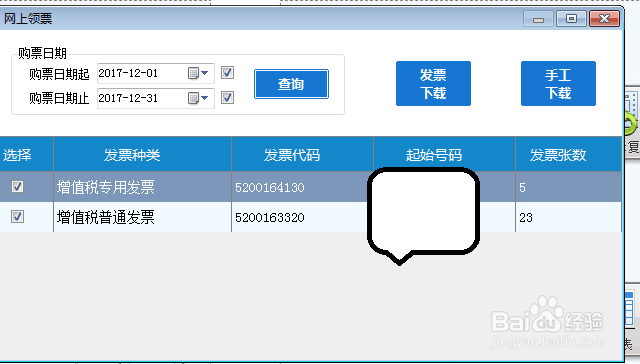Image resolution: width=640 pixels, height=364 pixels.
Task: Click the 发票种类 column header
Action: pos(142,155)
